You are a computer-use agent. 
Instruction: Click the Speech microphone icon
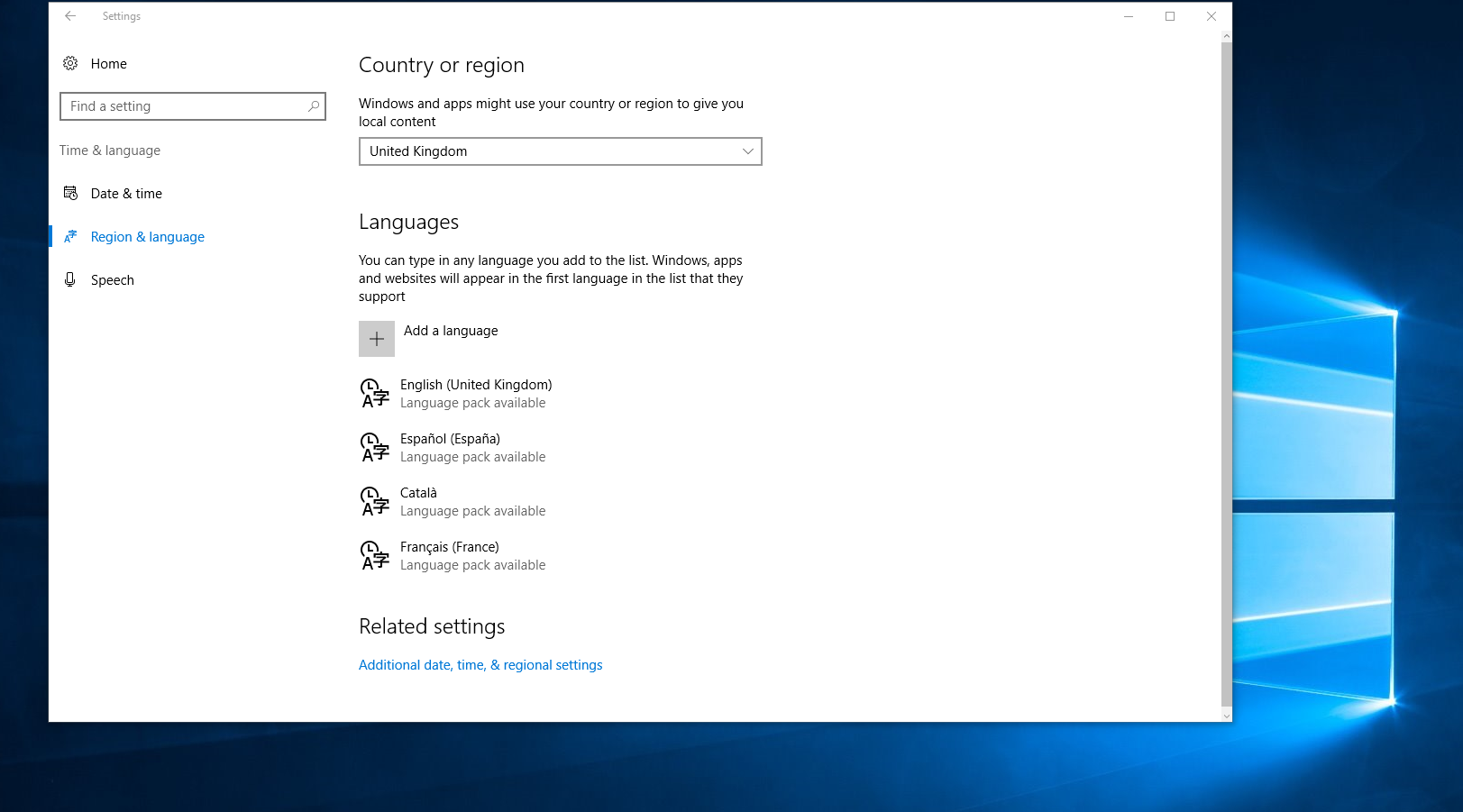(x=70, y=279)
